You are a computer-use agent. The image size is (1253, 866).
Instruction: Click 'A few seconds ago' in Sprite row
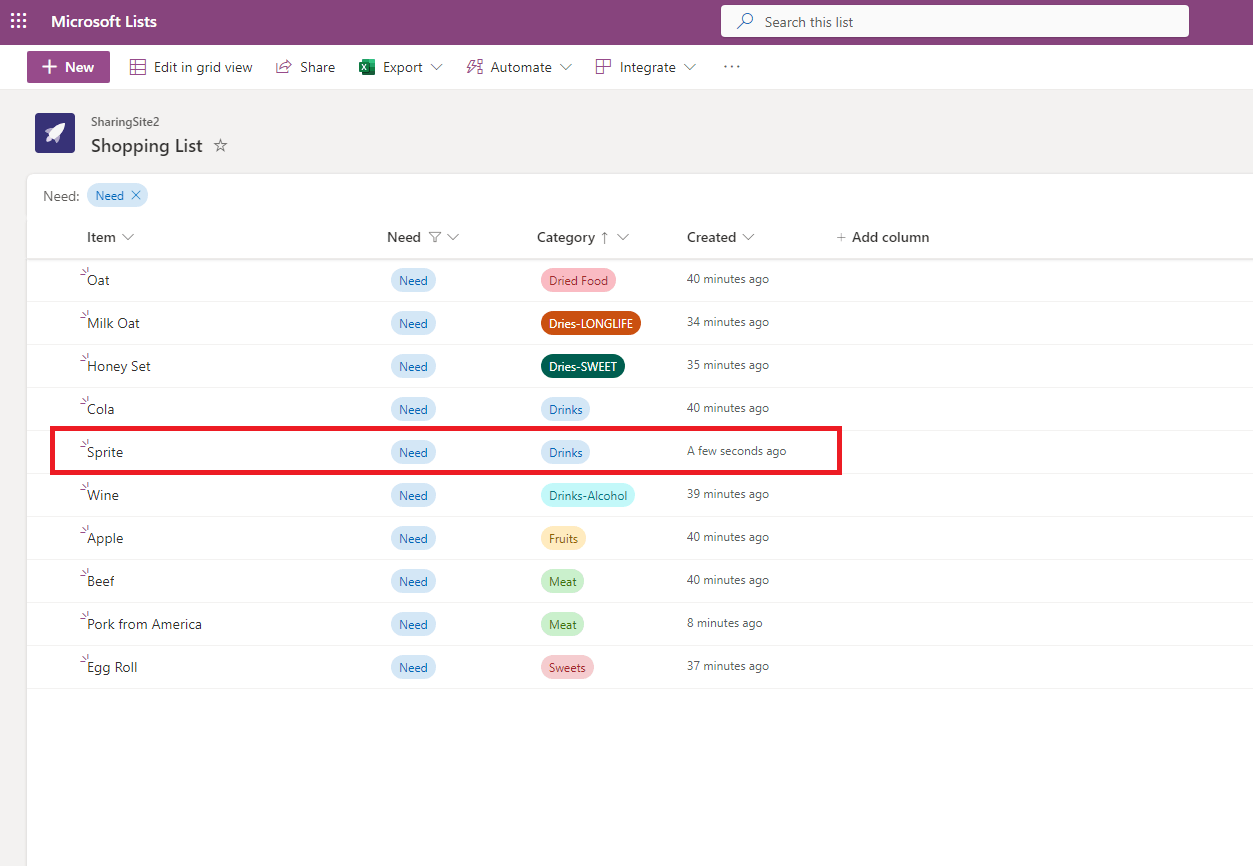[x=736, y=451]
